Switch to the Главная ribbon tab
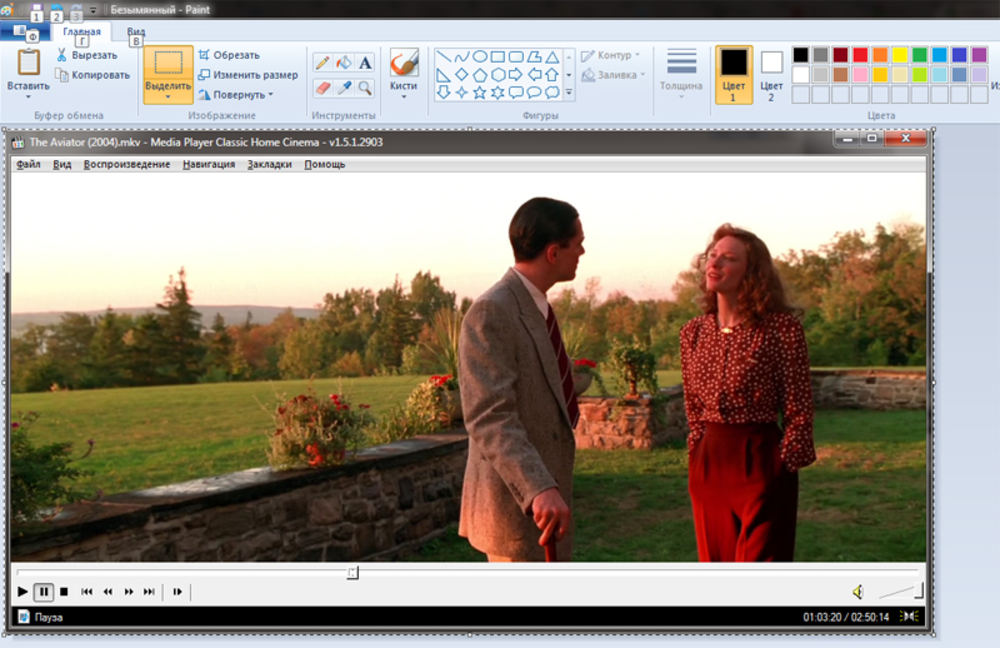The width and height of the screenshot is (1000, 648). click(x=82, y=31)
